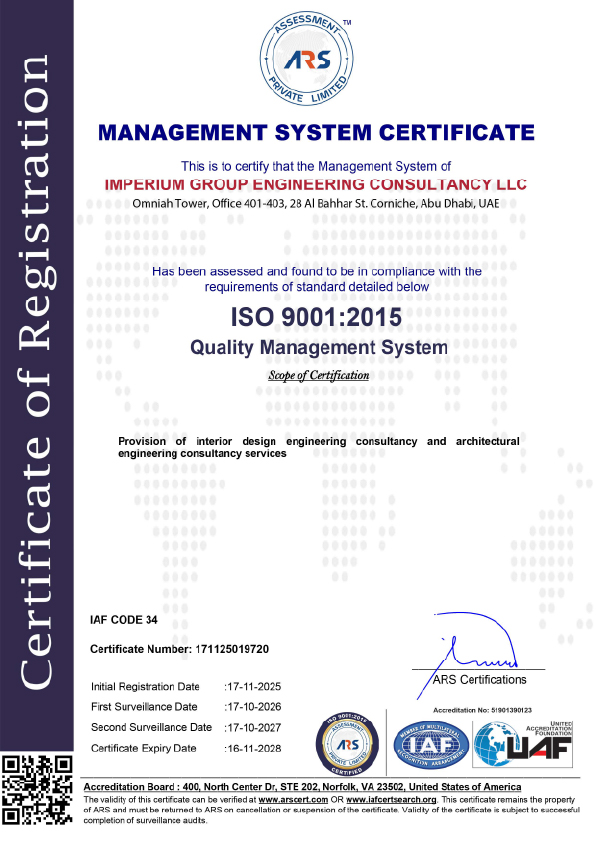Click the ISO 9001:2015 ARS certified seal
Viewport: 596px width, 842px height.
[347, 744]
